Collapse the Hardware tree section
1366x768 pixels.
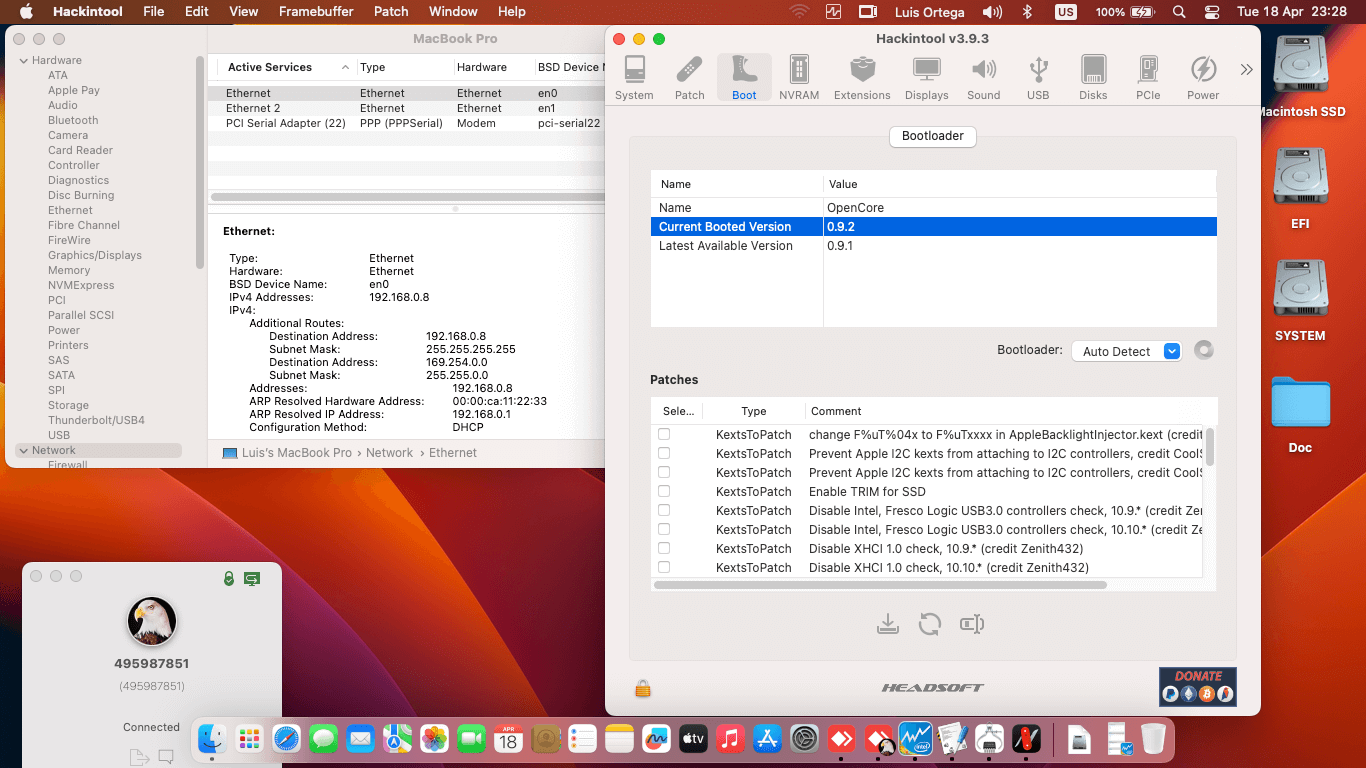[23, 60]
